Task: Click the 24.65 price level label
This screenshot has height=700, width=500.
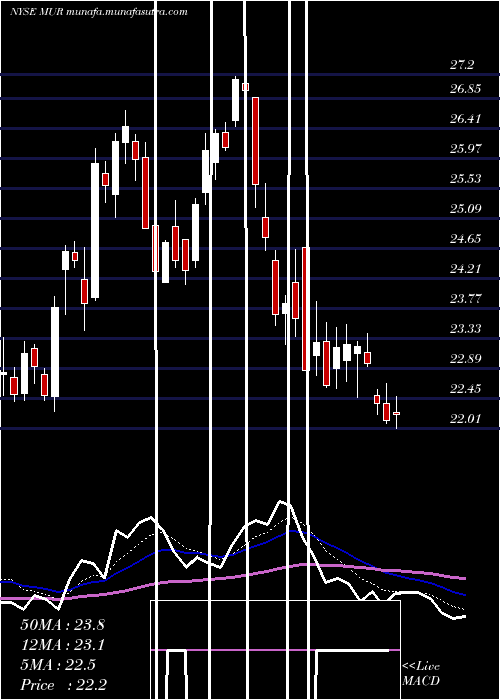Action: (x=466, y=239)
